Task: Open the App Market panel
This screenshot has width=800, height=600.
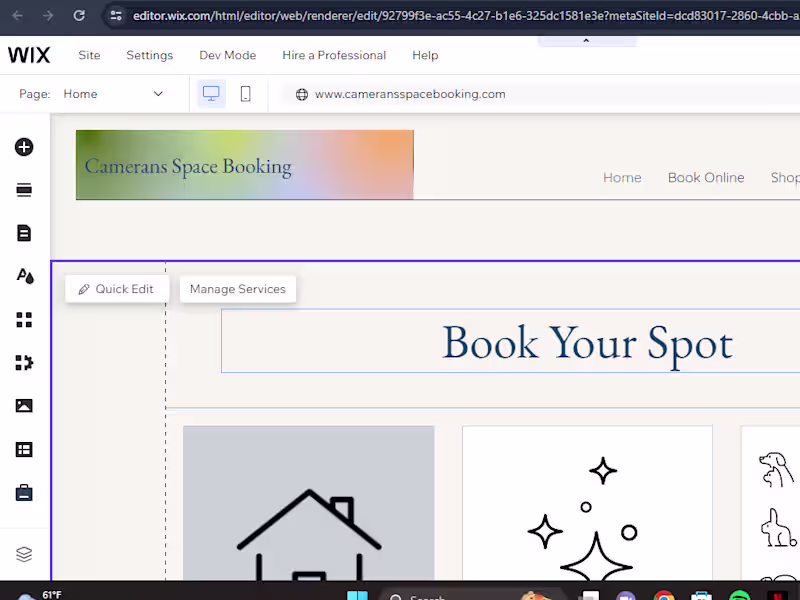Action: click(x=24, y=362)
